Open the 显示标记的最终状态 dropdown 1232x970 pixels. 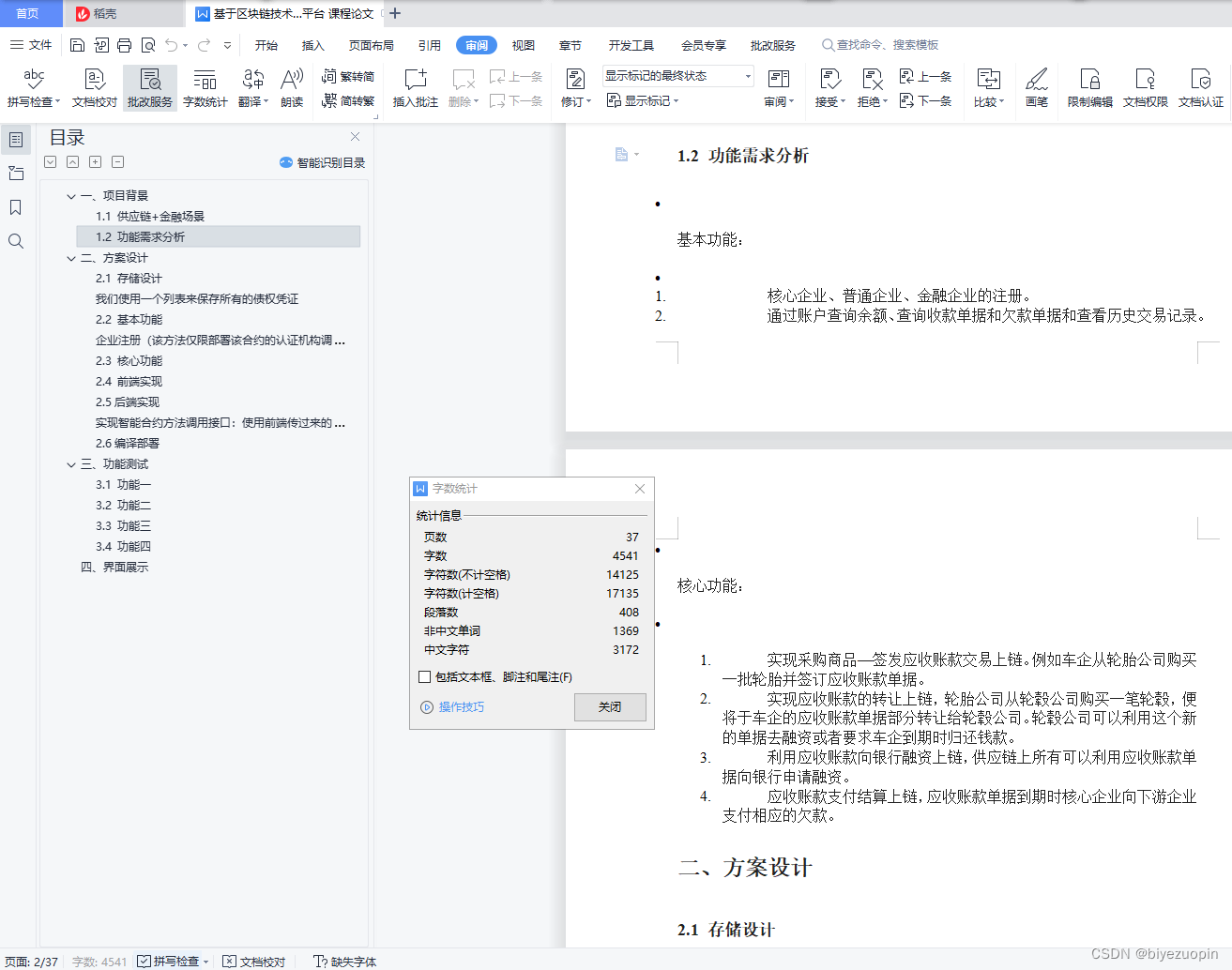(x=747, y=75)
